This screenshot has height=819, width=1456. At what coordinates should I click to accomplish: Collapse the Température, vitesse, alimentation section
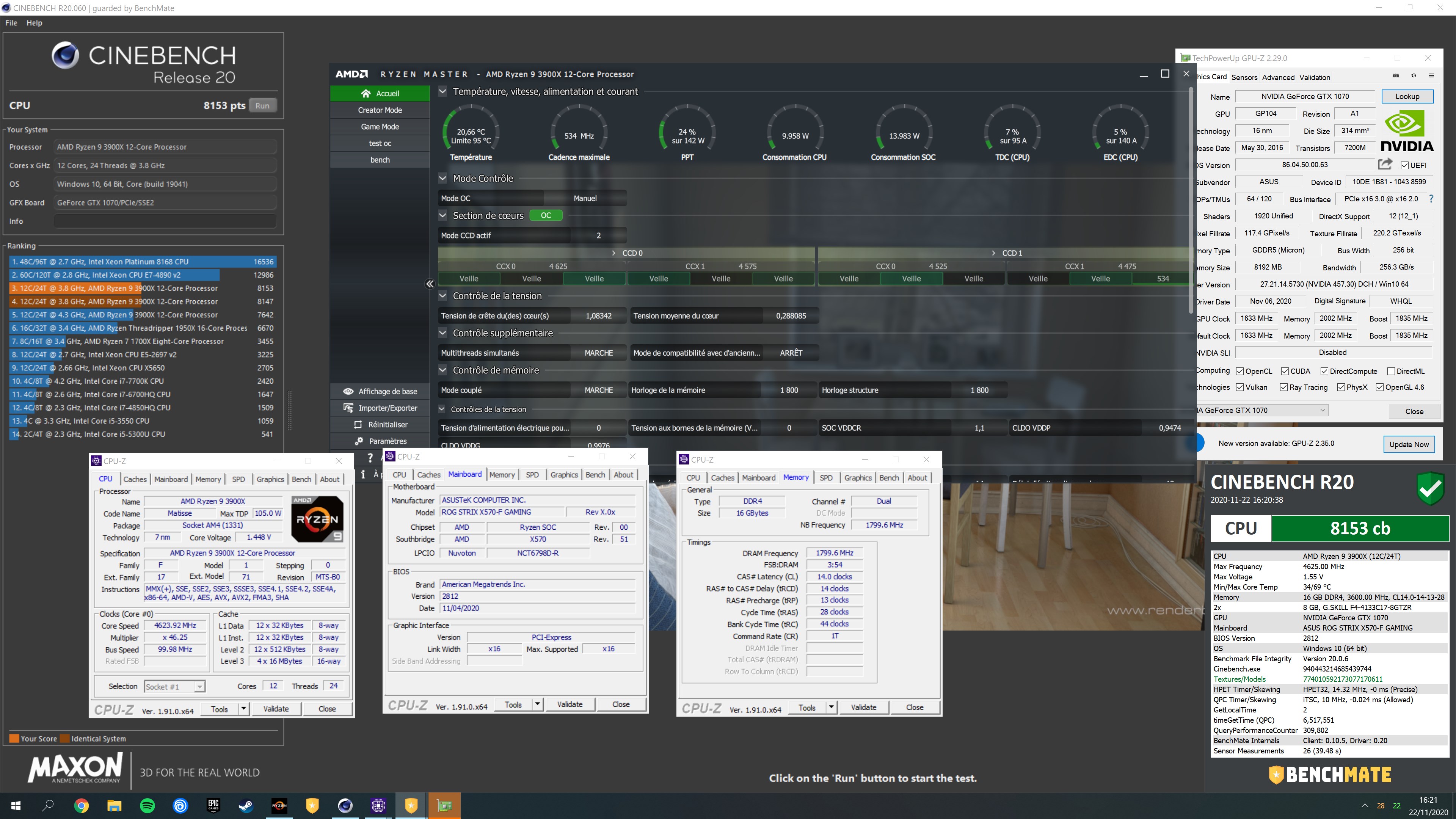pos(442,91)
